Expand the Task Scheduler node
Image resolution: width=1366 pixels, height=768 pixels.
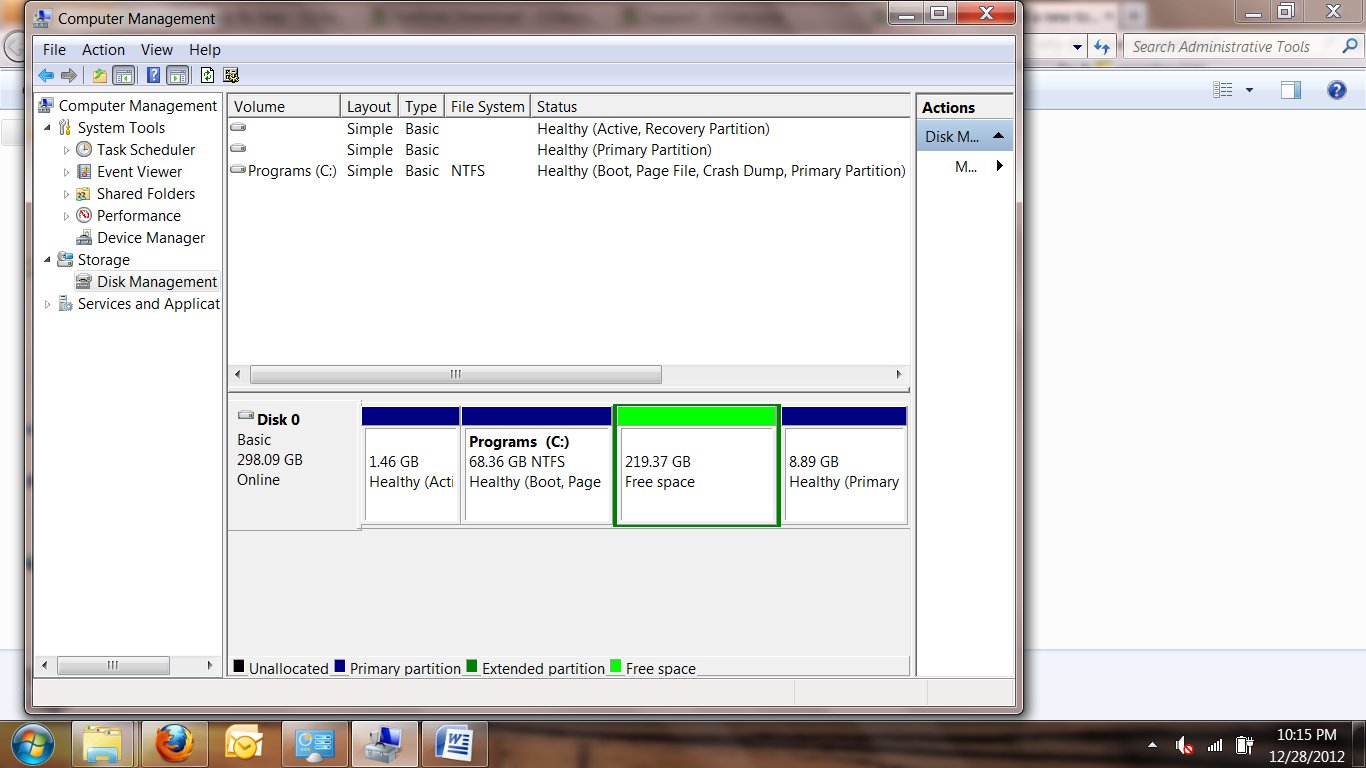[67, 150]
